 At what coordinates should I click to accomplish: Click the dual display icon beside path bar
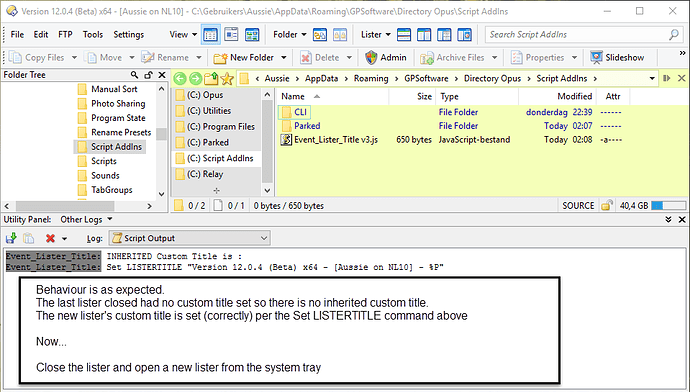[x=667, y=78]
